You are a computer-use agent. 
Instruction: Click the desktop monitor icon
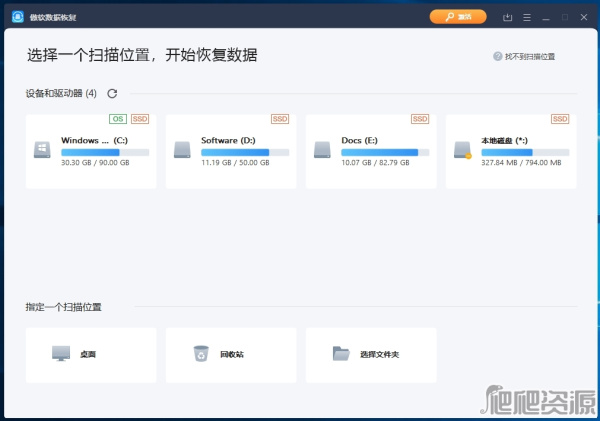(x=61, y=353)
